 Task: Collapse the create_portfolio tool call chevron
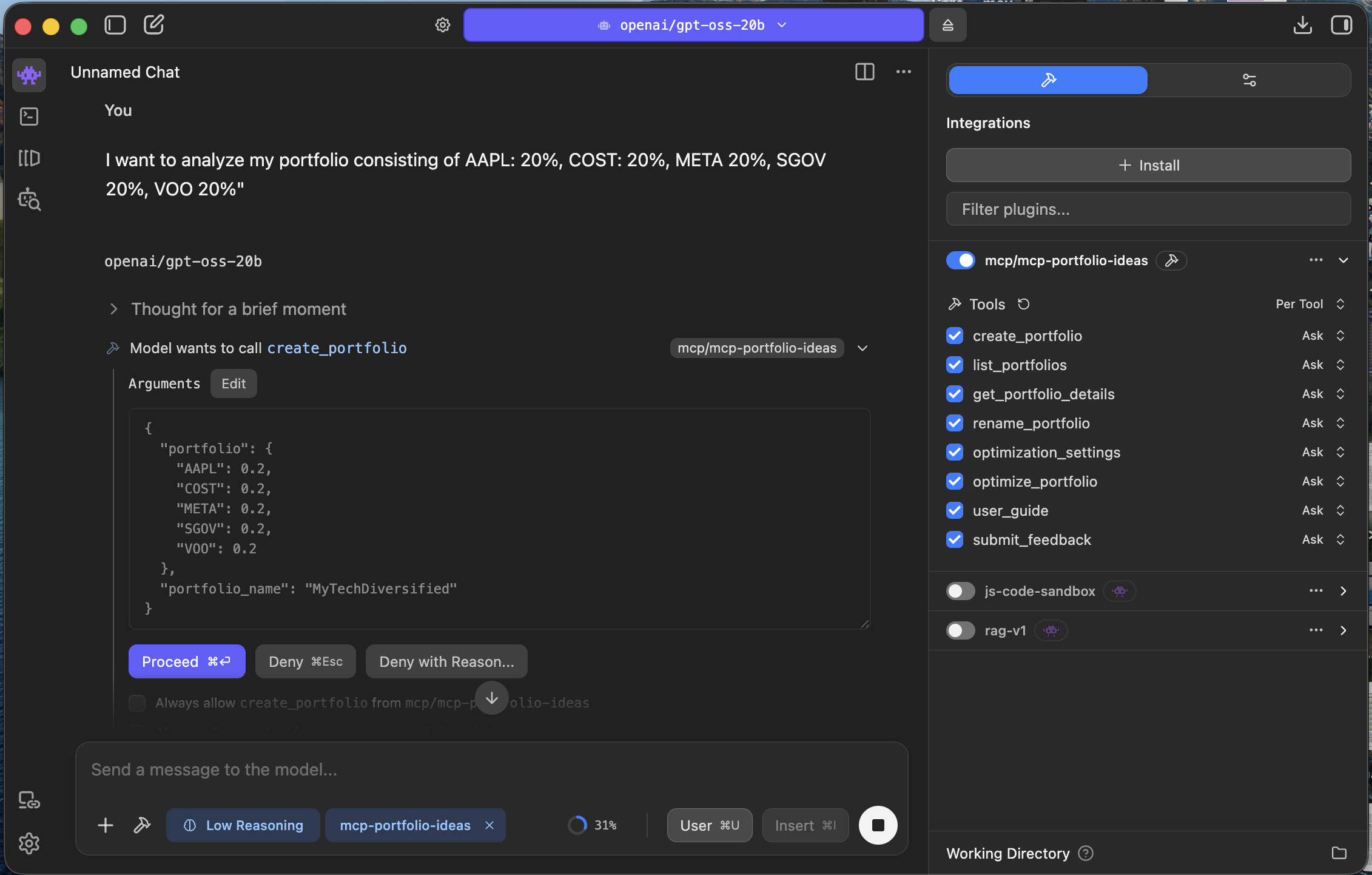tap(863, 348)
